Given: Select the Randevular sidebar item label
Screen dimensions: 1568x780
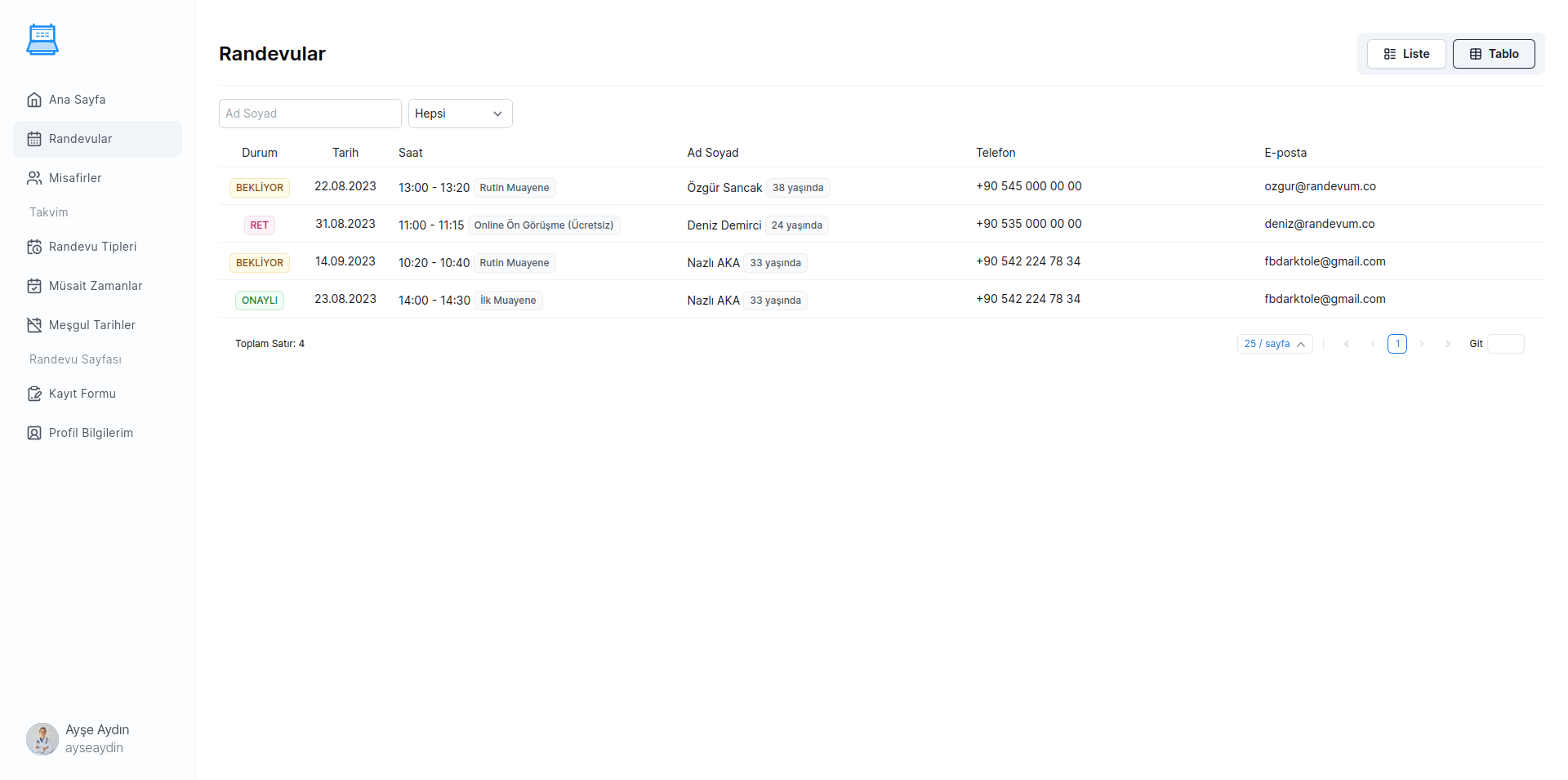Looking at the screenshot, I should click(80, 139).
